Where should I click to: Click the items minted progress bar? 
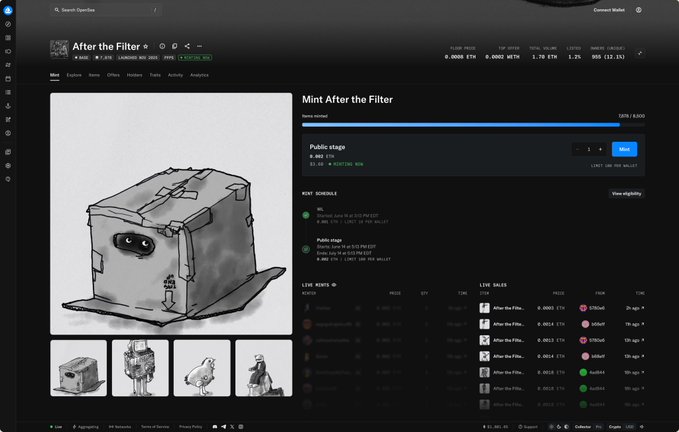pos(473,125)
